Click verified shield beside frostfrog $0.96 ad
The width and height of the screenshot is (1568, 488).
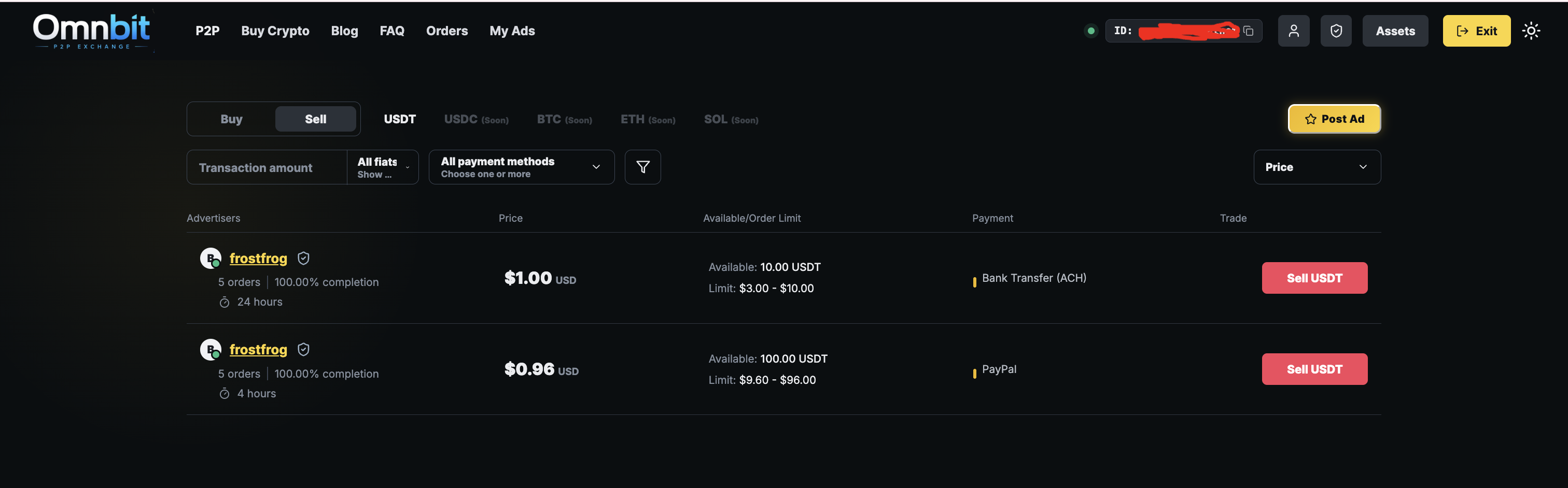pos(304,350)
